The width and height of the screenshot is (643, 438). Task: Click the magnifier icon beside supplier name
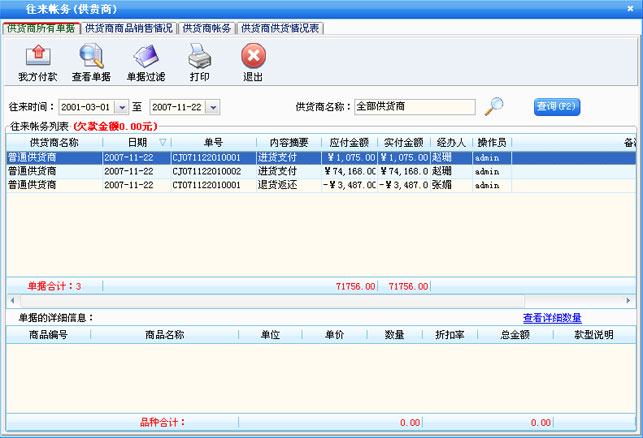click(x=494, y=106)
